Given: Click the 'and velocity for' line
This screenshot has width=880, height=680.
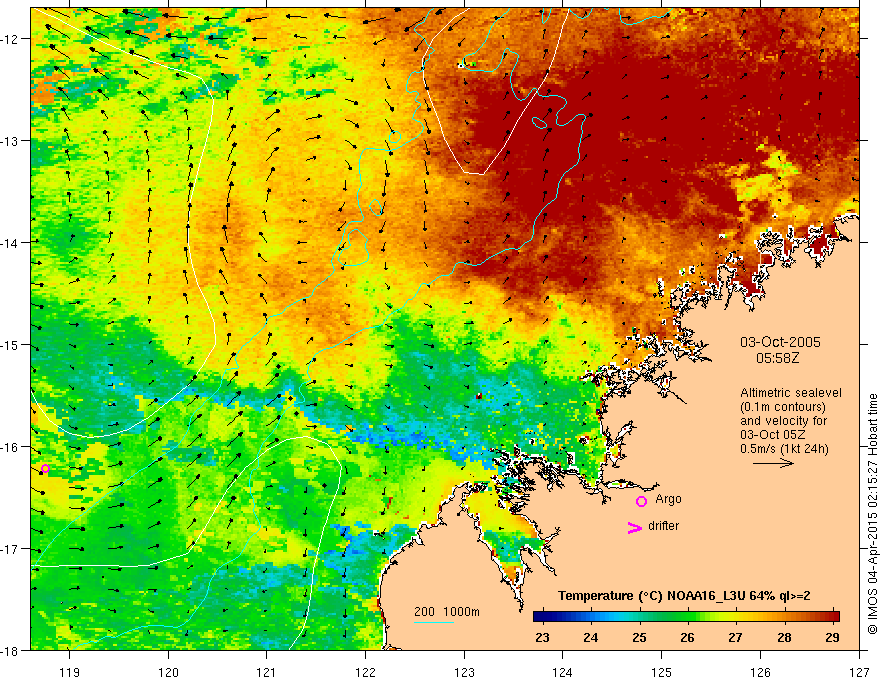Looking at the screenshot, I should click(x=783, y=421).
